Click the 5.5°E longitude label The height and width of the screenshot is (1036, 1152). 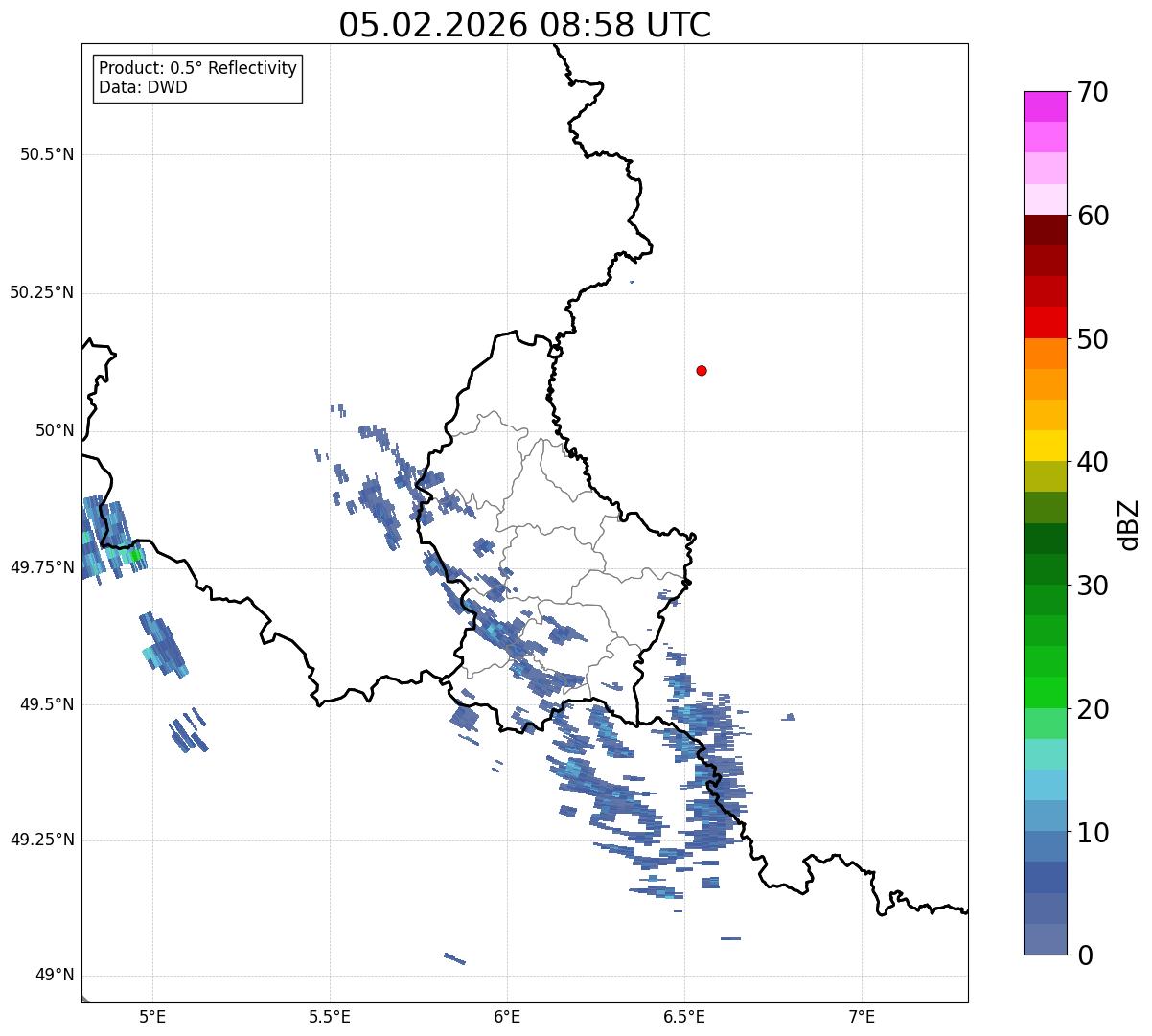(330, 1016)
